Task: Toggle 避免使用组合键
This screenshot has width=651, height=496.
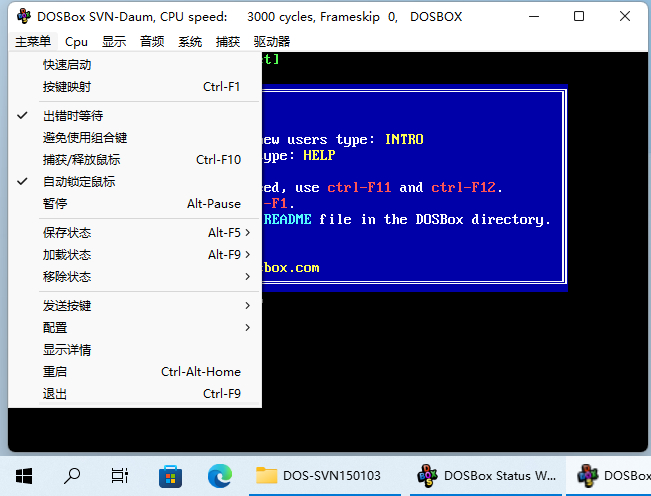Action: point(135,138)
